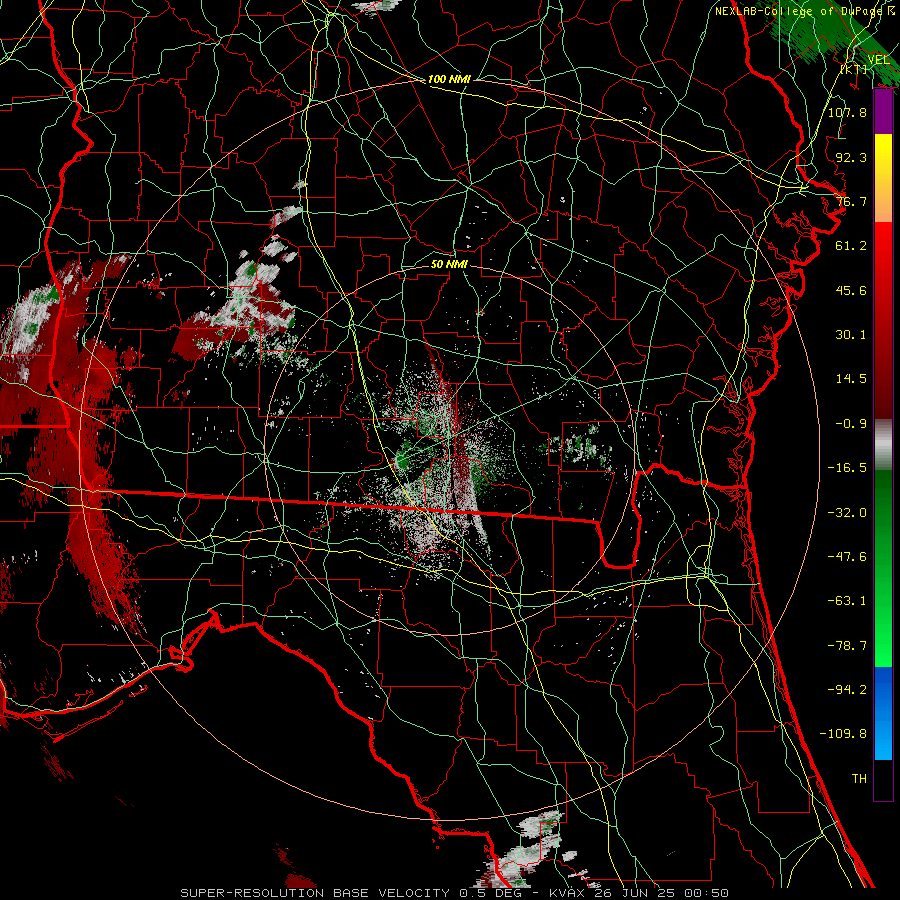Click the purple segment of the color bar
900x900 pixels.
tap(883, 112)
